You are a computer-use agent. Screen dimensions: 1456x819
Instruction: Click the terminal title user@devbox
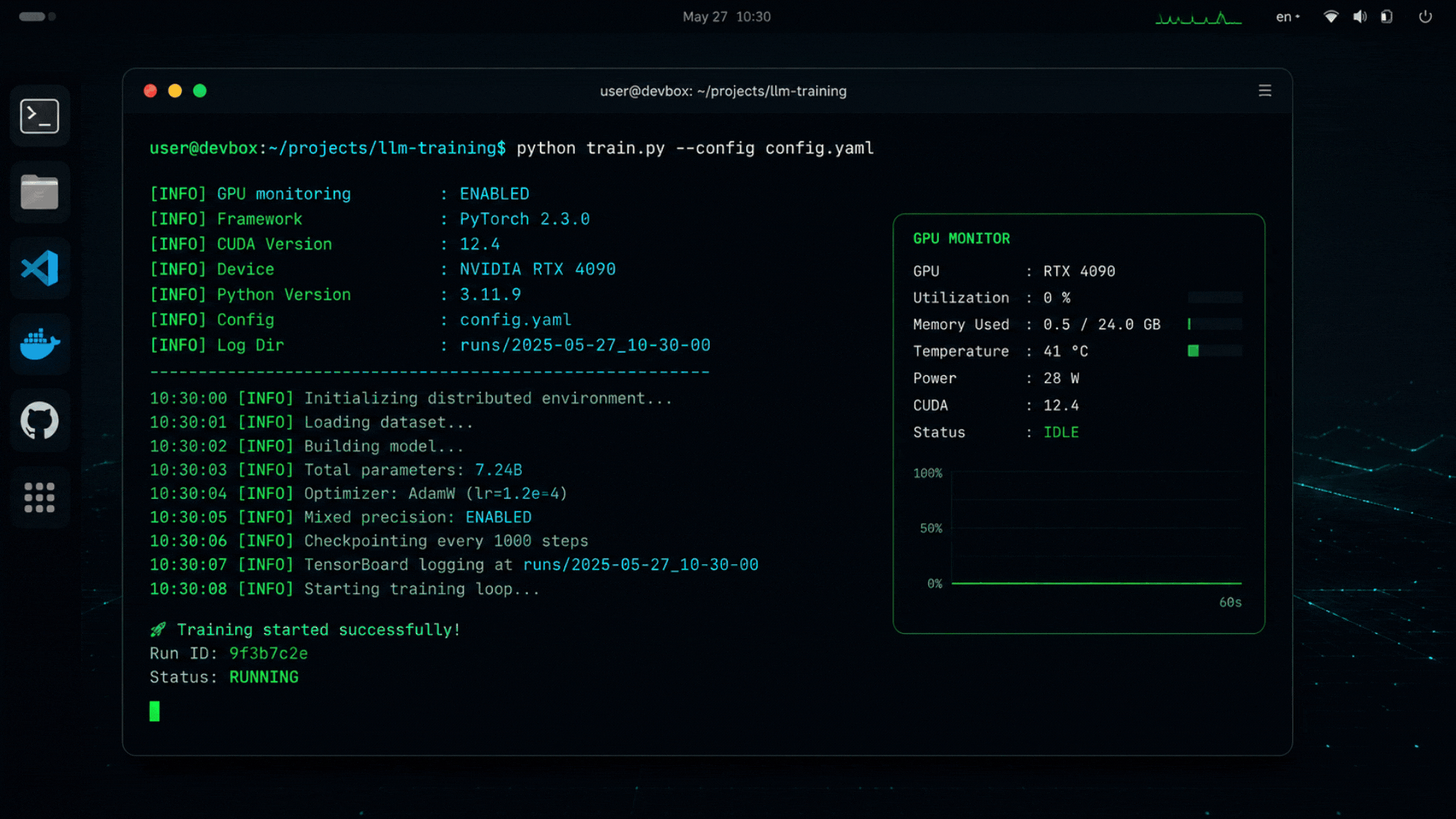[723, 91]
